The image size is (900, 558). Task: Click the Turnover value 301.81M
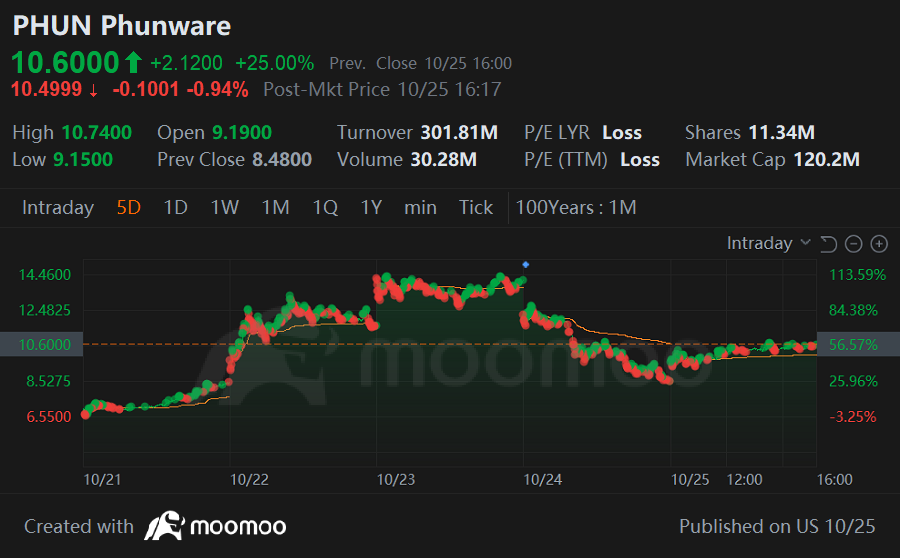tap(459, 133)
